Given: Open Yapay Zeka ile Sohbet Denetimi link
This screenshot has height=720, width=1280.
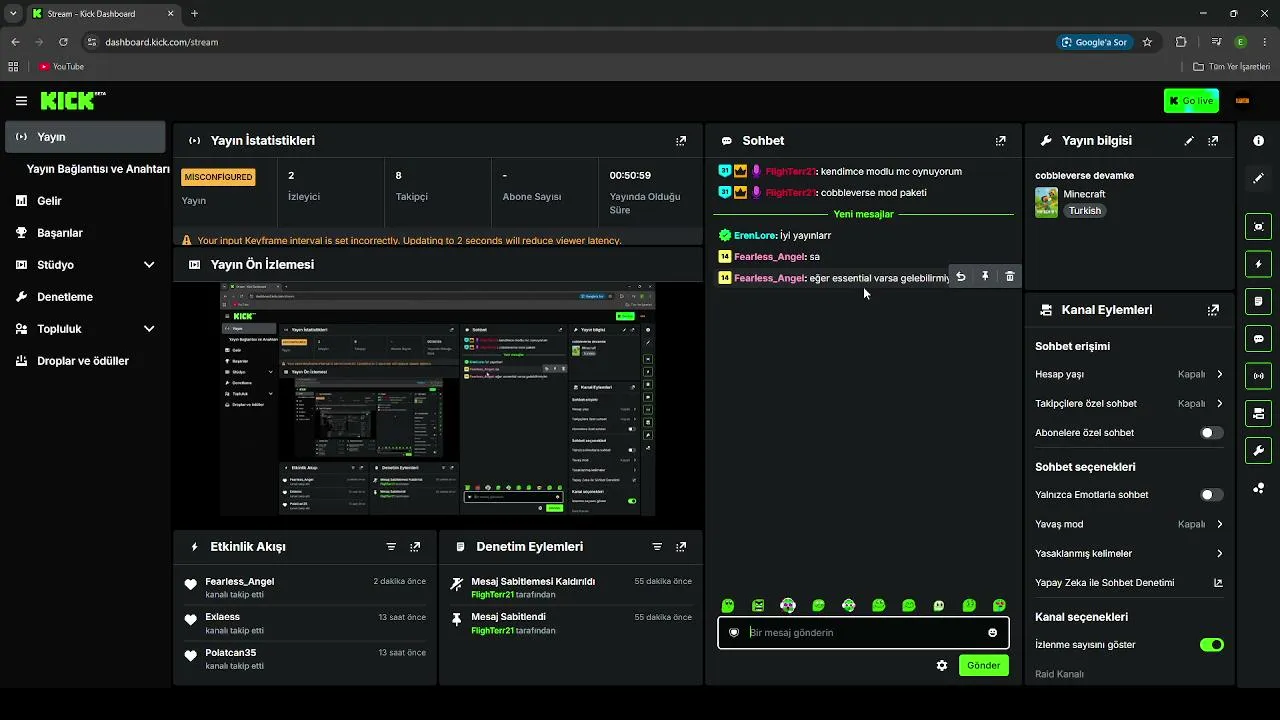Looking at the screenshot, I should 1129,583.
